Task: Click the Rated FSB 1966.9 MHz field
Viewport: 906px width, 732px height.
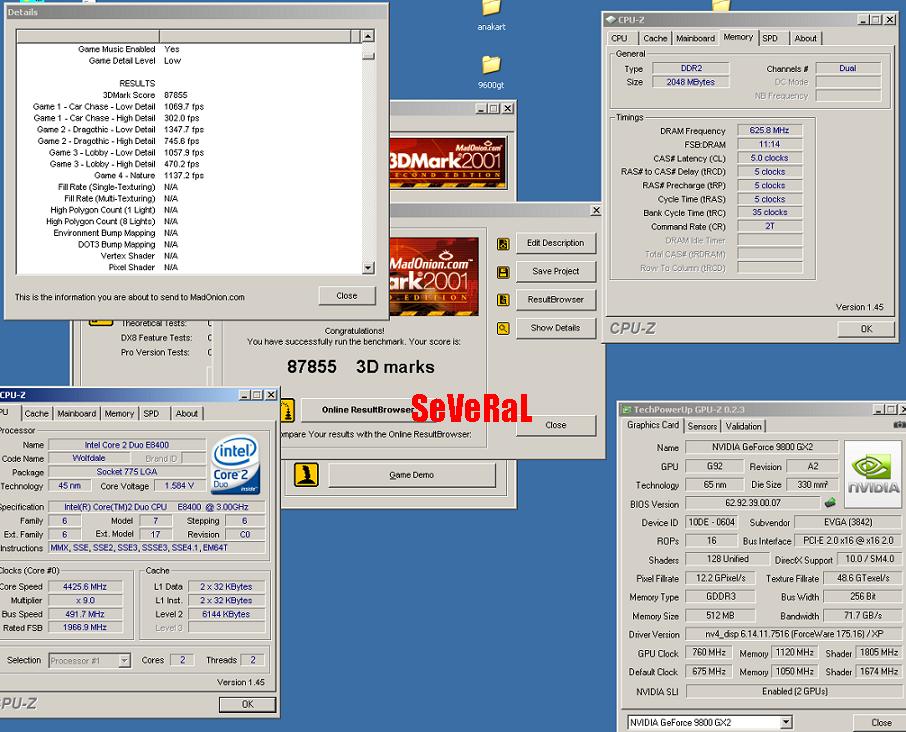Action: [85, 627]
